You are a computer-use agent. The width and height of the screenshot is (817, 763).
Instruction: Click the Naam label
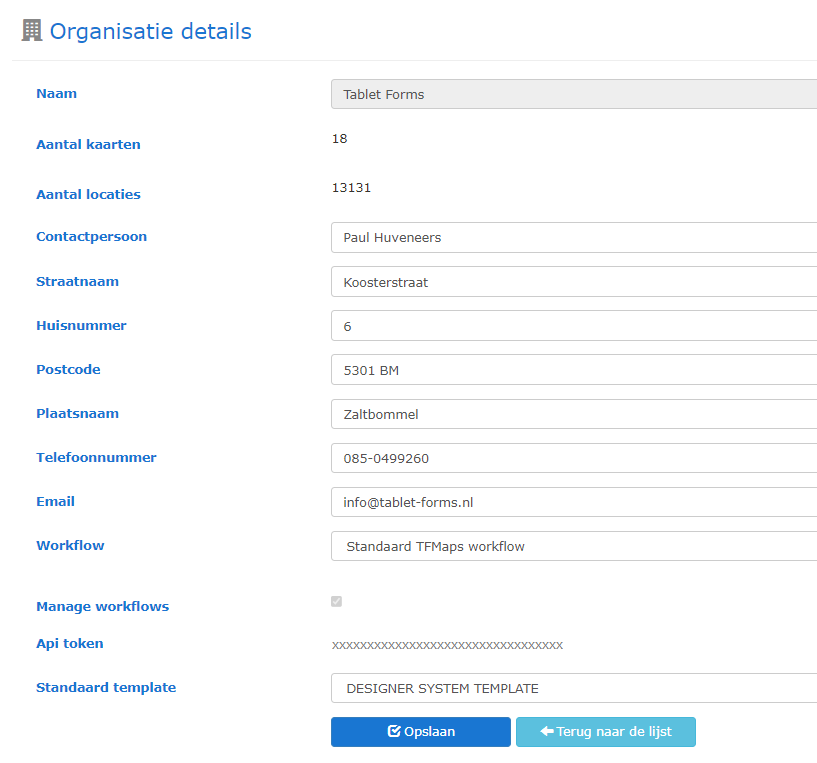coord(56,94)
